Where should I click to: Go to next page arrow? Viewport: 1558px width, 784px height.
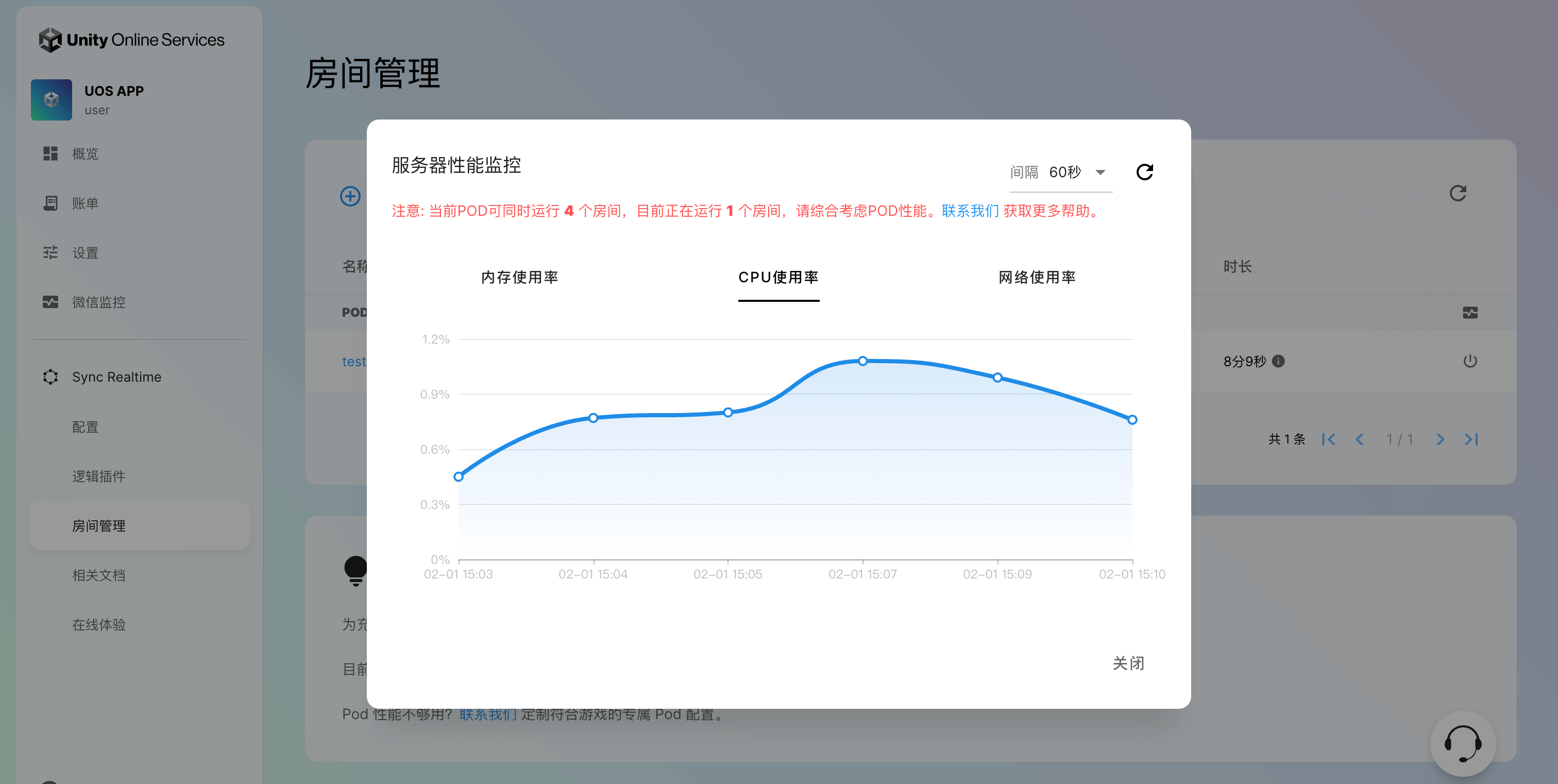click(1440, 439)
